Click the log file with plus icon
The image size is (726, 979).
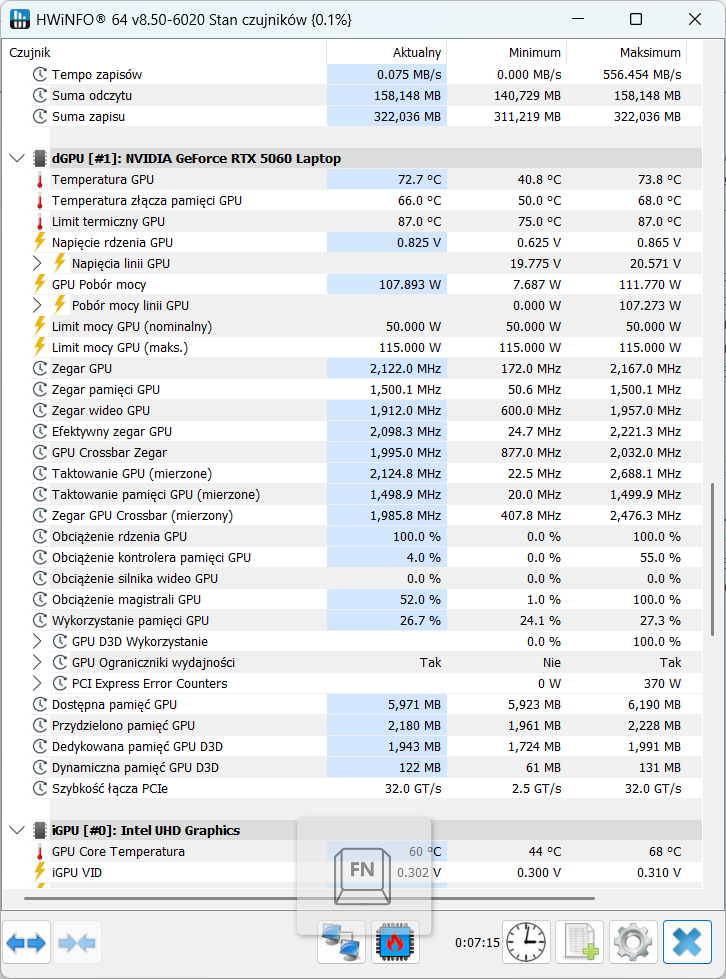(580, 942)
